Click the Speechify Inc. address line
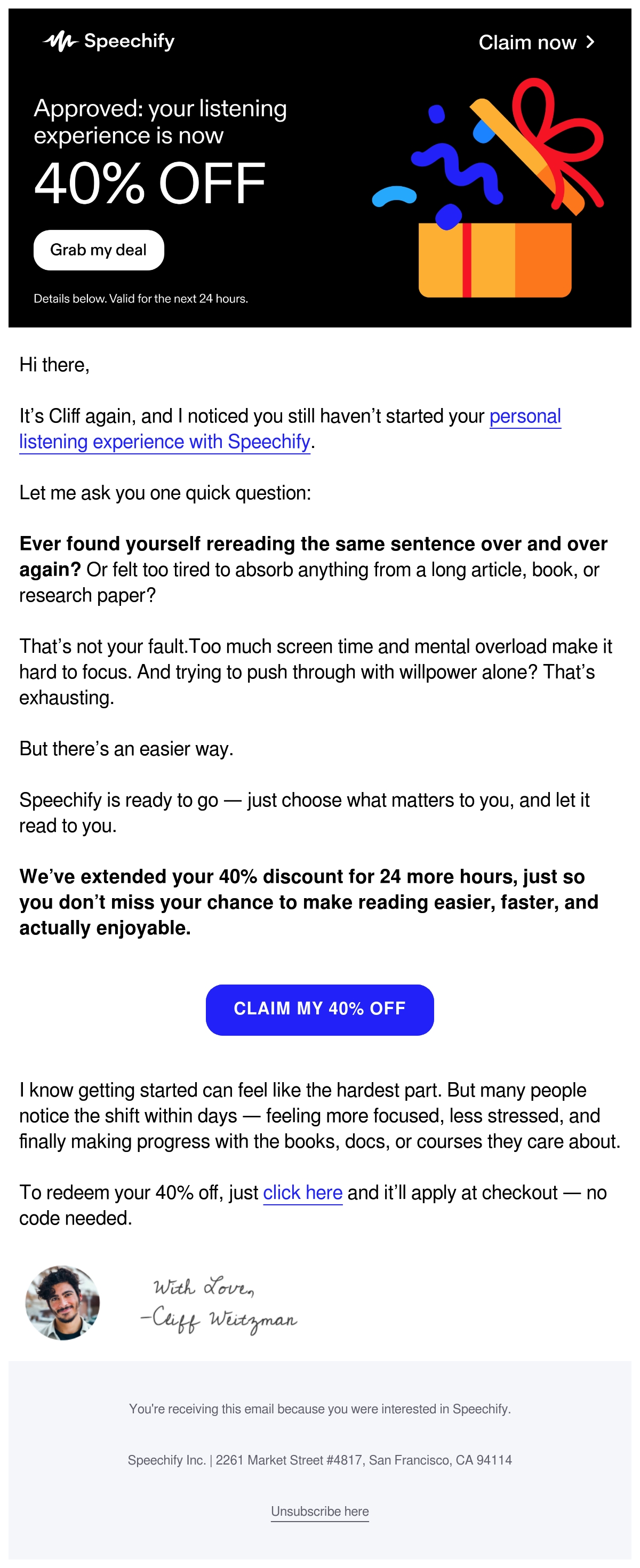The image size is (640, 1568). click(319, 1460)
